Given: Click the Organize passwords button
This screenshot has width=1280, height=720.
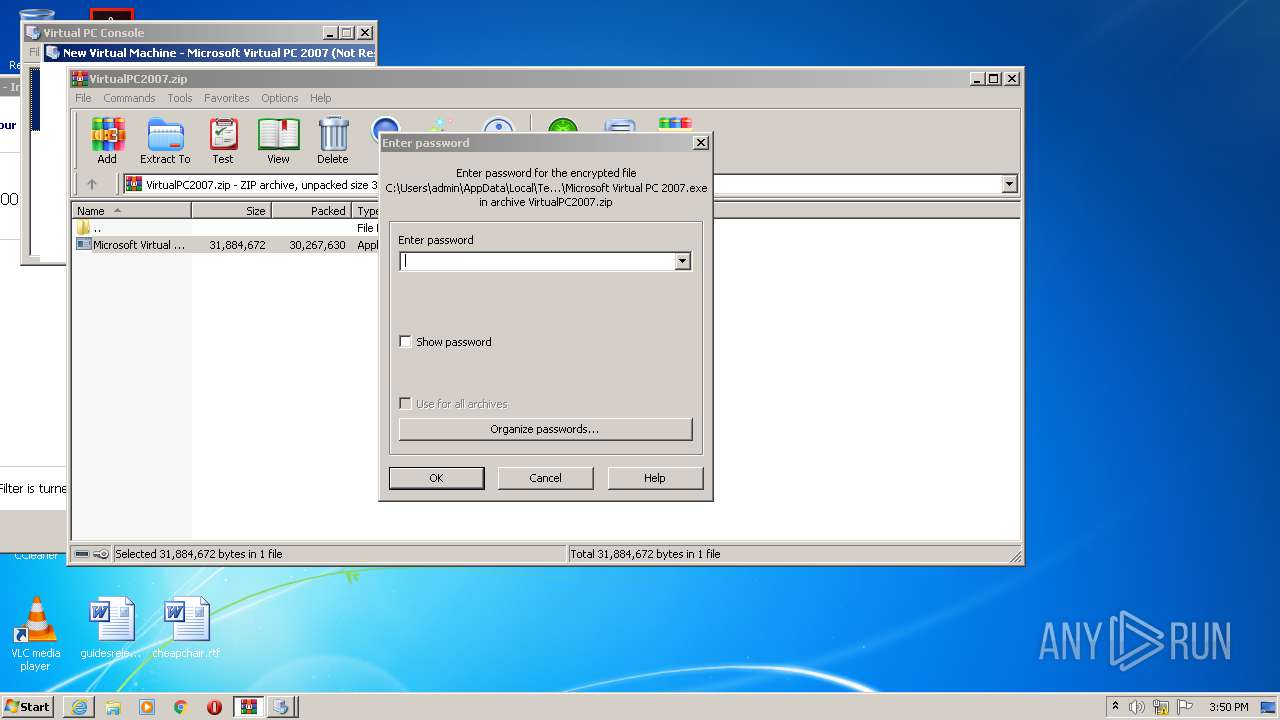Looking at the screenshot, I should (545, 429).
